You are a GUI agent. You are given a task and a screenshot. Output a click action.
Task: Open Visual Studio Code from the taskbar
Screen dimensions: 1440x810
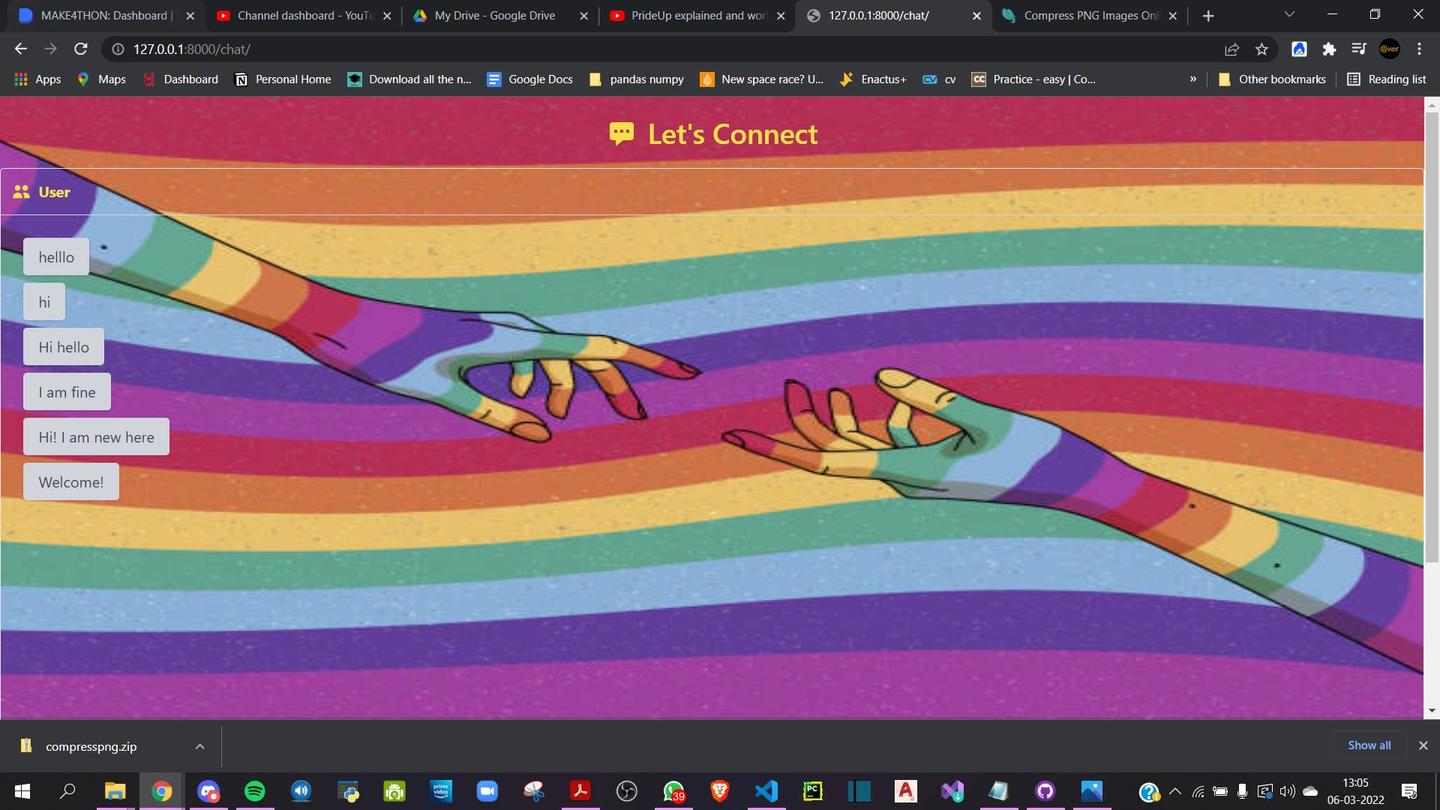(766, 791)
